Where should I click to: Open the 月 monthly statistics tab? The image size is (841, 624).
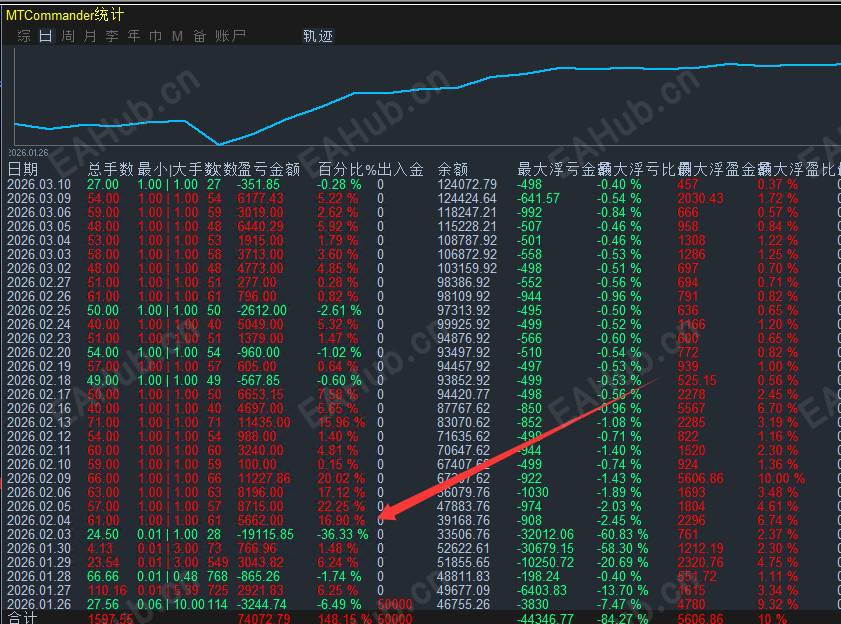coord(90,36)
